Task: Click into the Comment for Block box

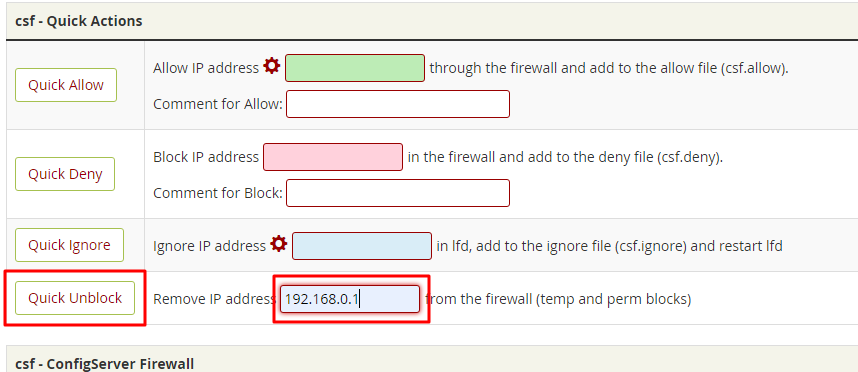Action: click(x=398, y=193)
